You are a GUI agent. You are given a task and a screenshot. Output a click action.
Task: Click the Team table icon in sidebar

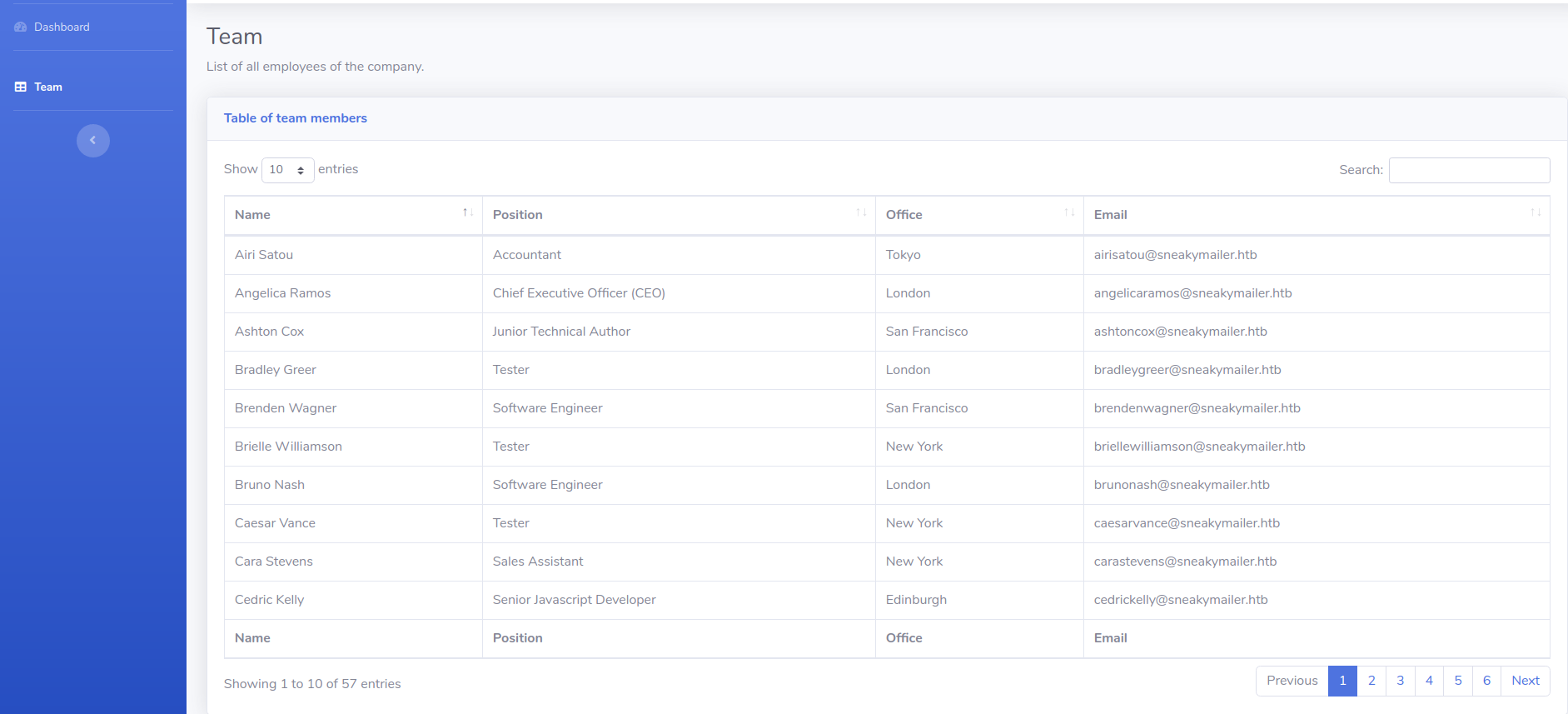[21, 87]
